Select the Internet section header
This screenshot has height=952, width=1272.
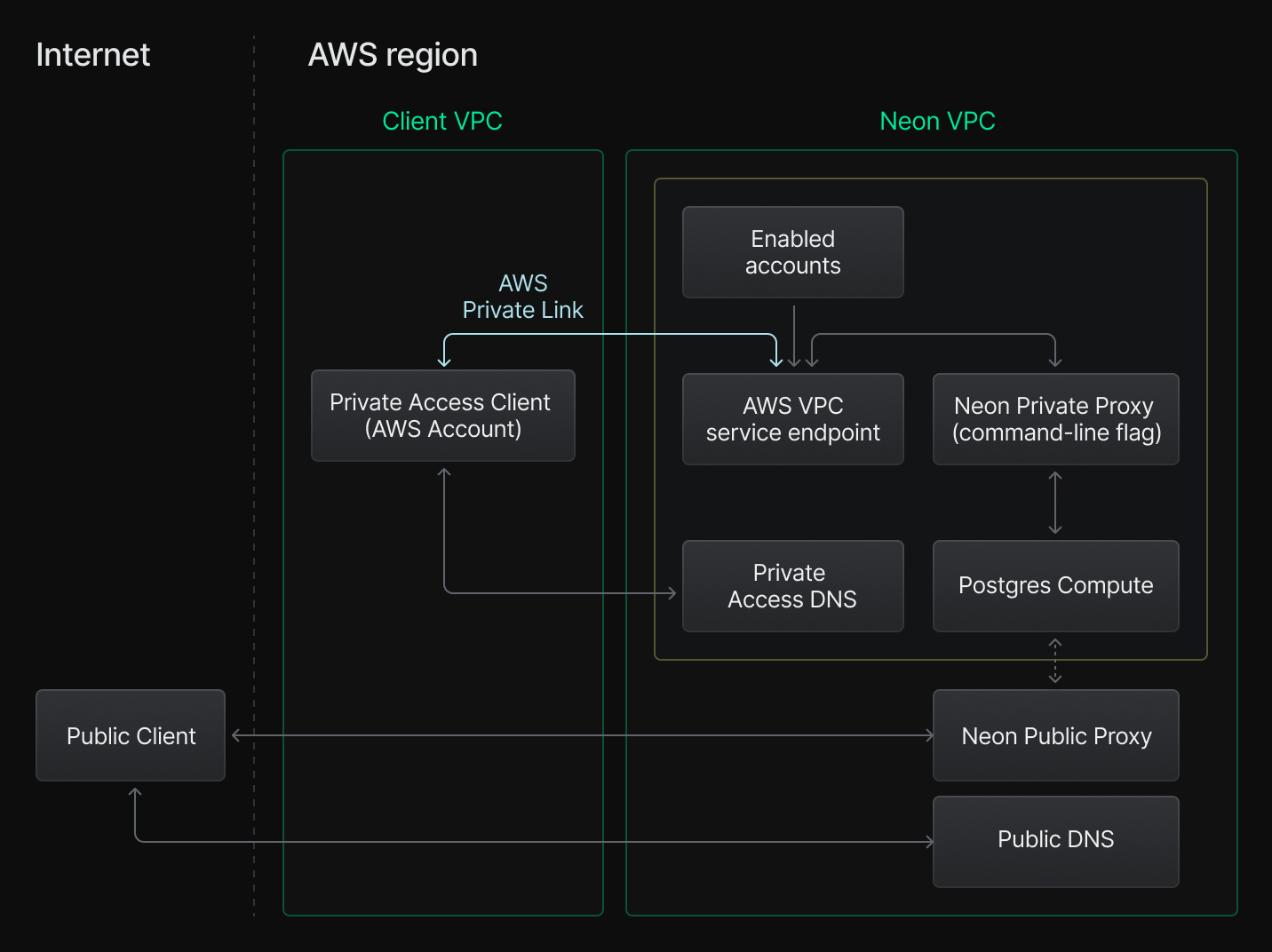coord(92,55)
